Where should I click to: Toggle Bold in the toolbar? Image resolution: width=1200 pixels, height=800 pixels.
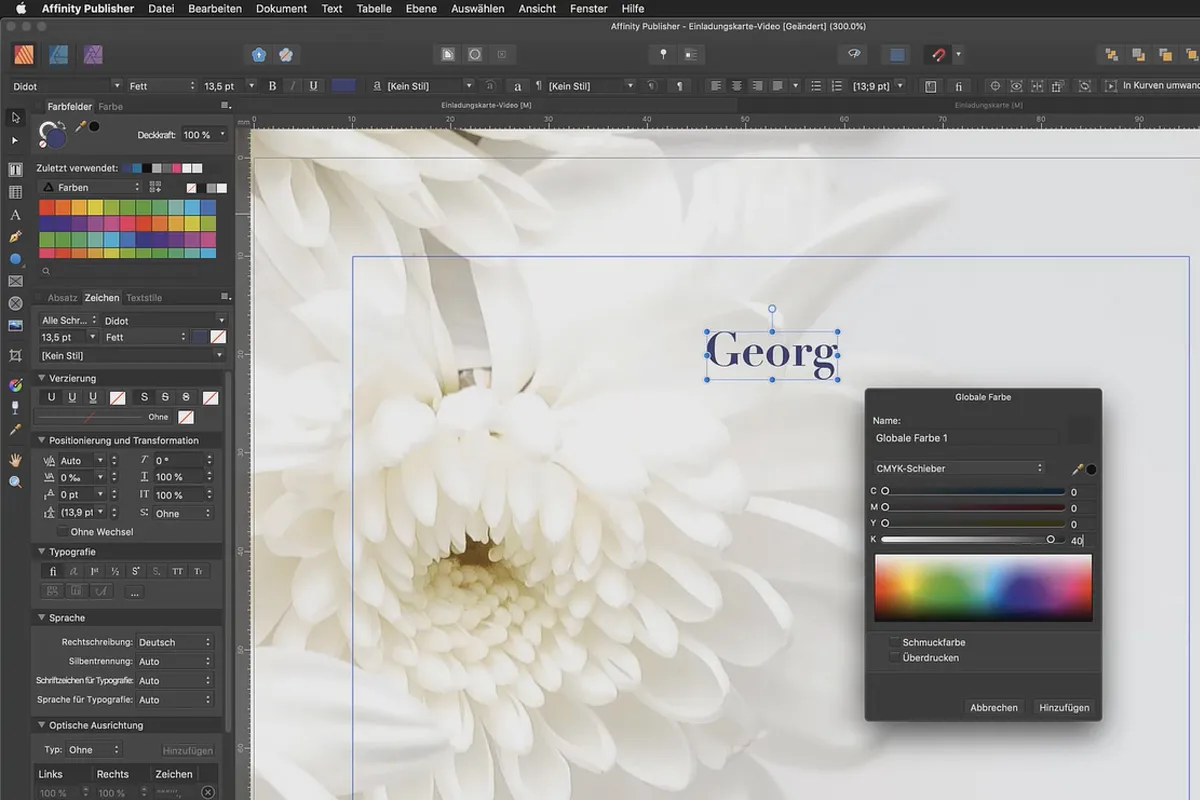(x=273, y=86)
